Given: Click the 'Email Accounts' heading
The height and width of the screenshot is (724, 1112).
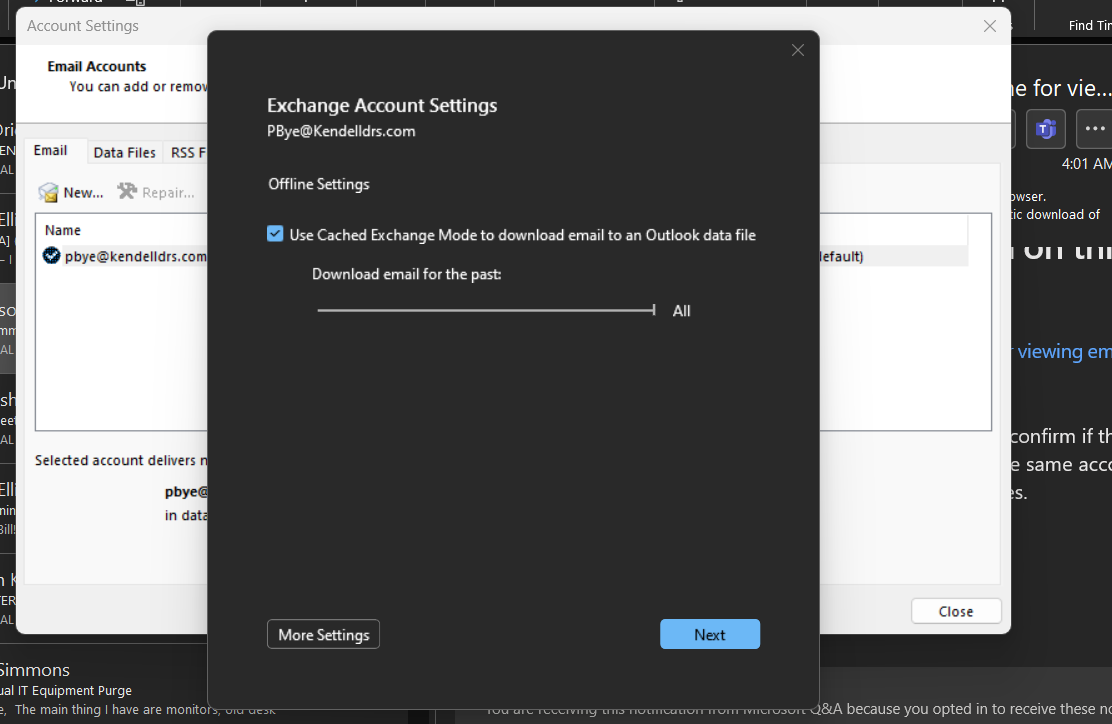Looking at the screenshot, I should (96, 67).
